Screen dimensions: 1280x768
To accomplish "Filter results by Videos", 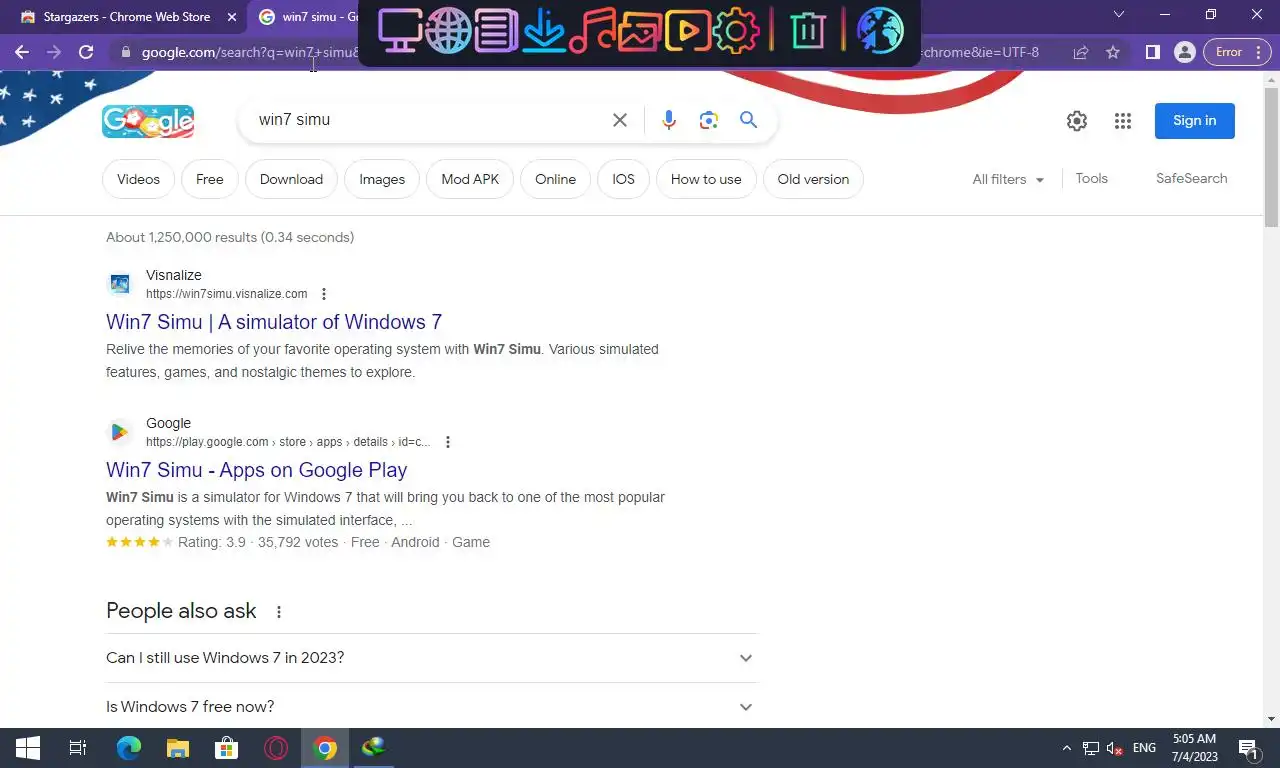I will point(138,179).
